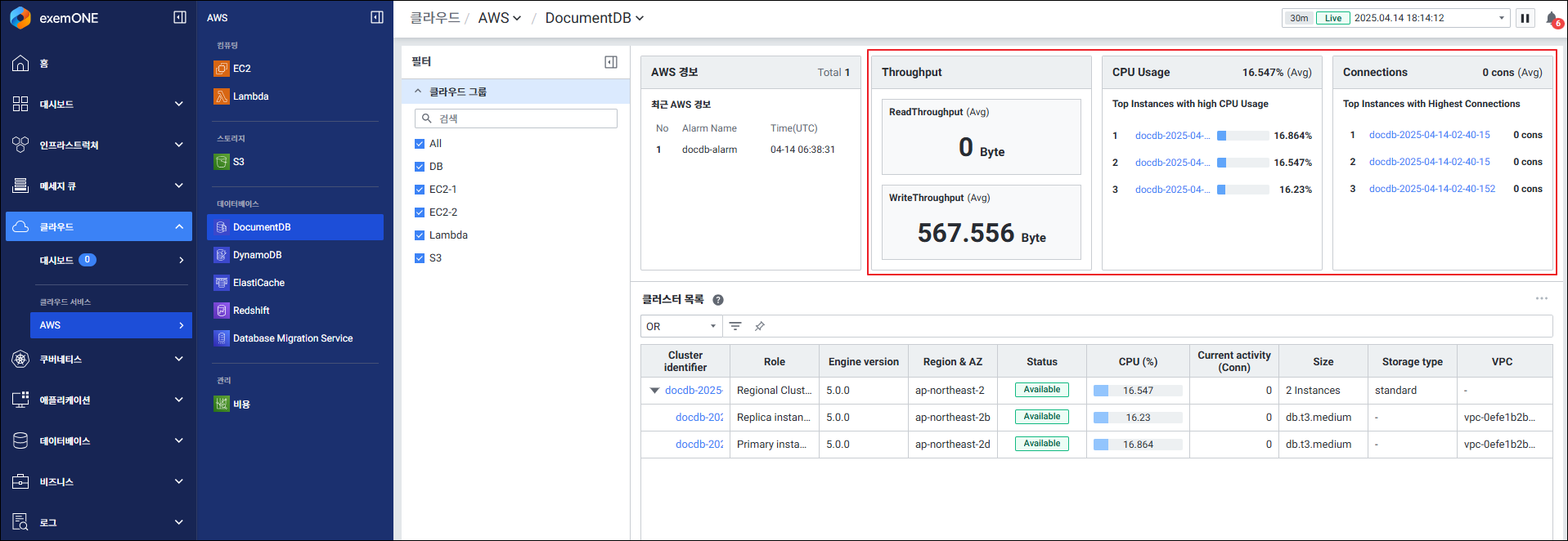Image resolution: width=1568 pixels, height=541 pixels.
Task: Click the filter icon in cluster list
Action: point(735,326)
